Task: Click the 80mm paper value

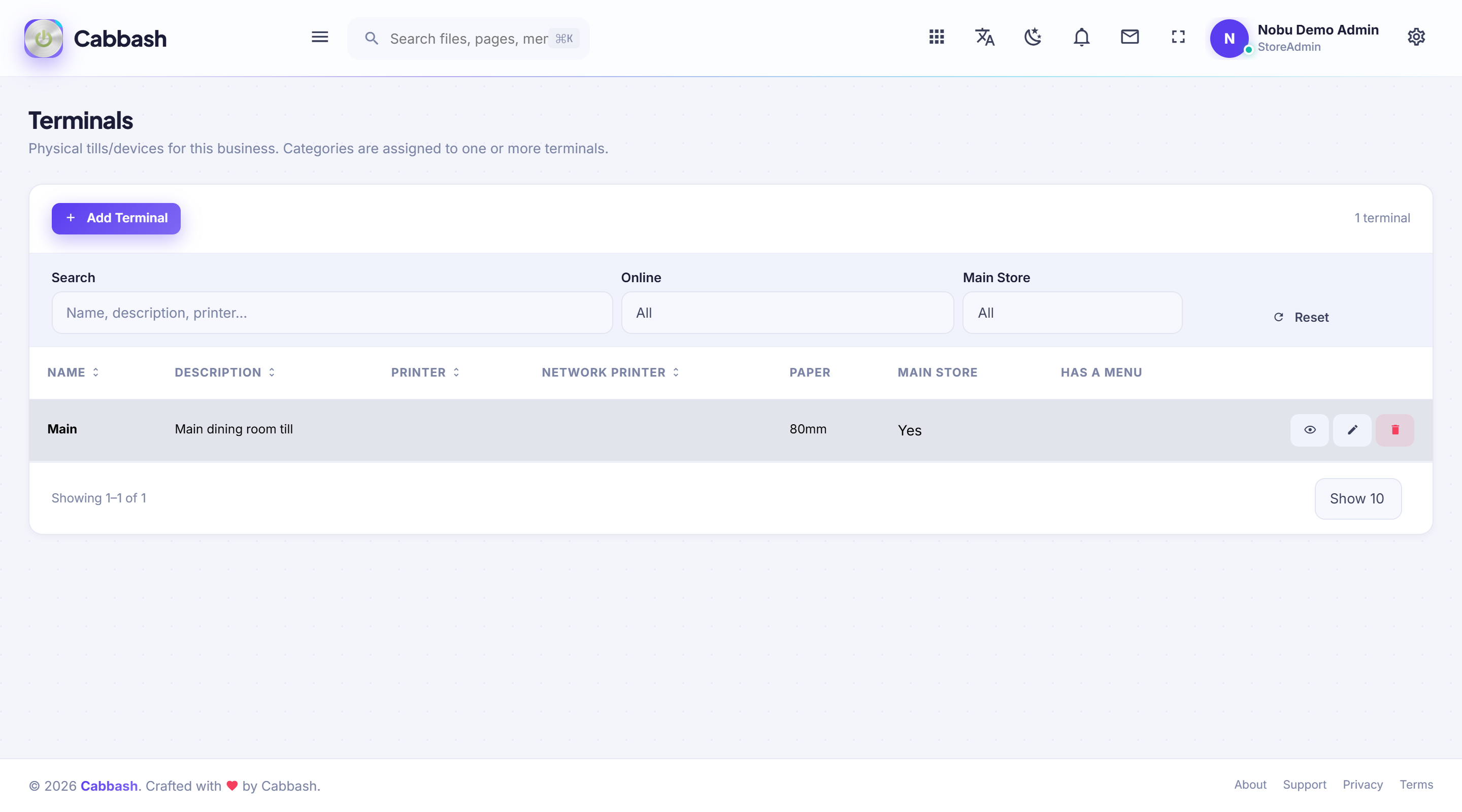Action: tap(808, 429)
